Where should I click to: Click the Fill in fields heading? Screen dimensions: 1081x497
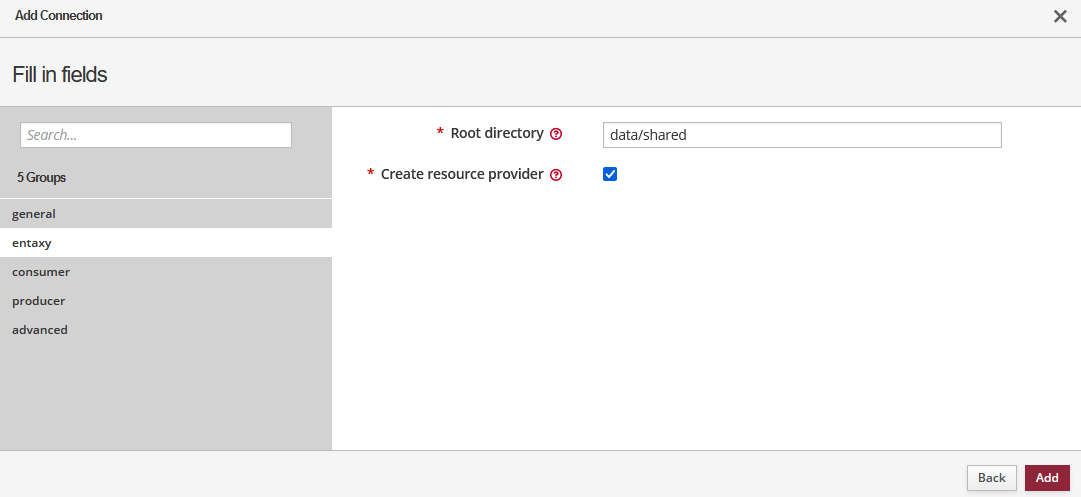60,75
